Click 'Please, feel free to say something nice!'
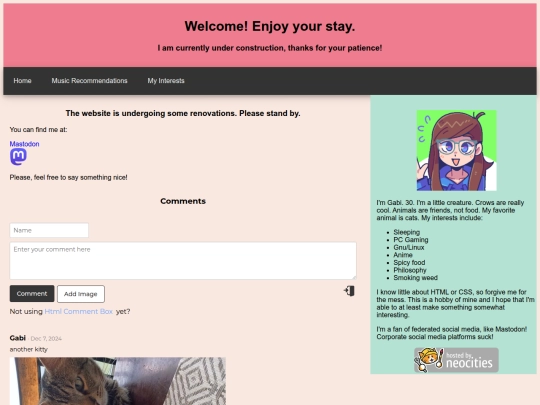The height and width of the screenshot is (405, 540). tap(69, 177)
